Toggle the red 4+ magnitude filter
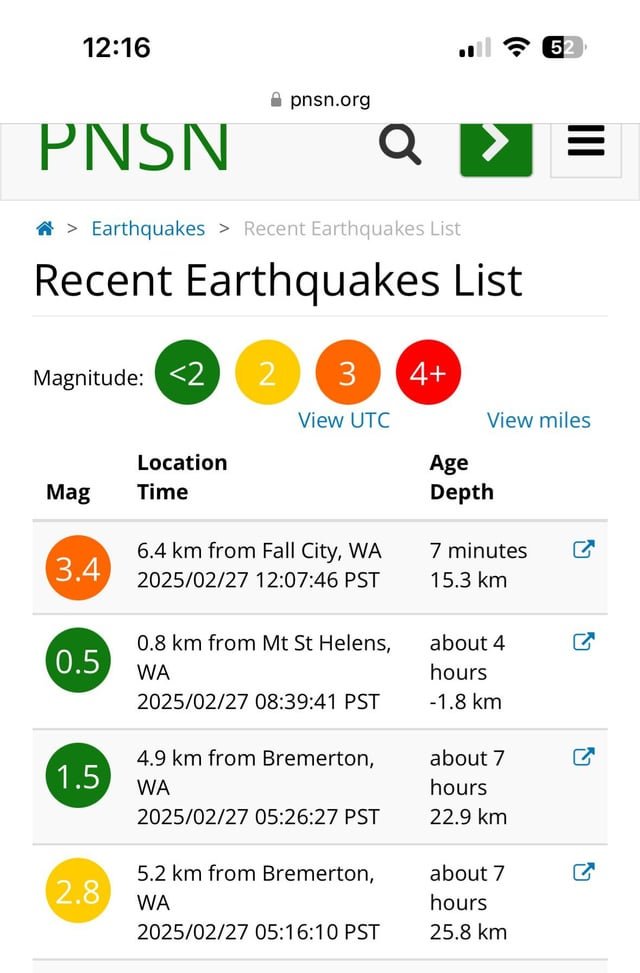Viewport: 640px width, 973px height. click(x=428, y=372)
